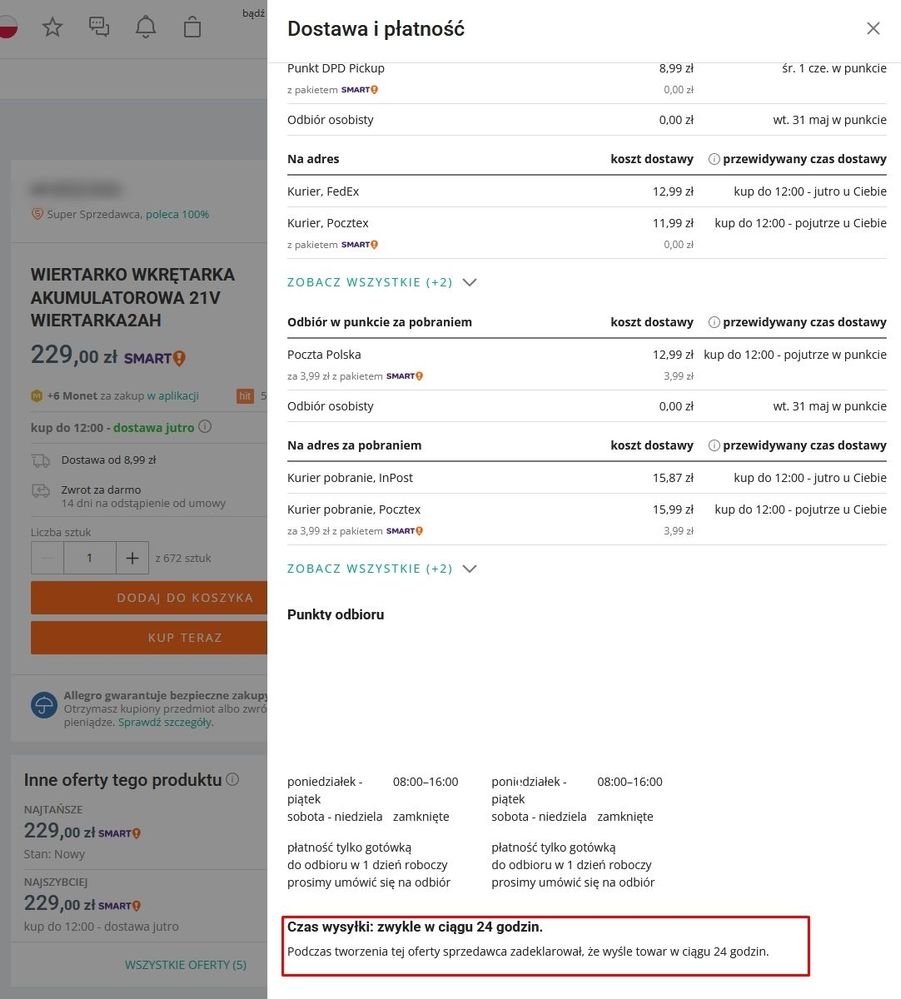Click info icon in 'Na adres za pobraniem' header
Image resolution: width=901 pixels, height=999 pixels.
714,445
